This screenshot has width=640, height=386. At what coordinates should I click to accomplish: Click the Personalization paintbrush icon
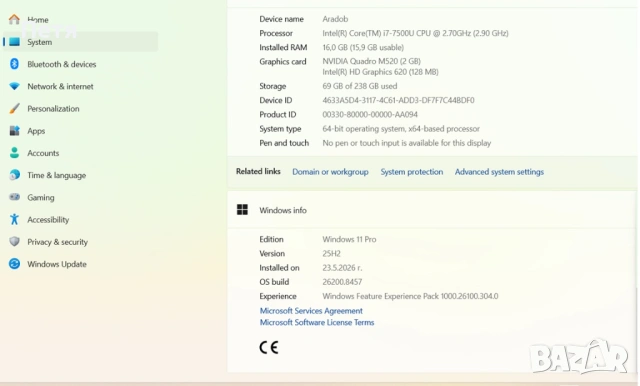tap(14, 108)
